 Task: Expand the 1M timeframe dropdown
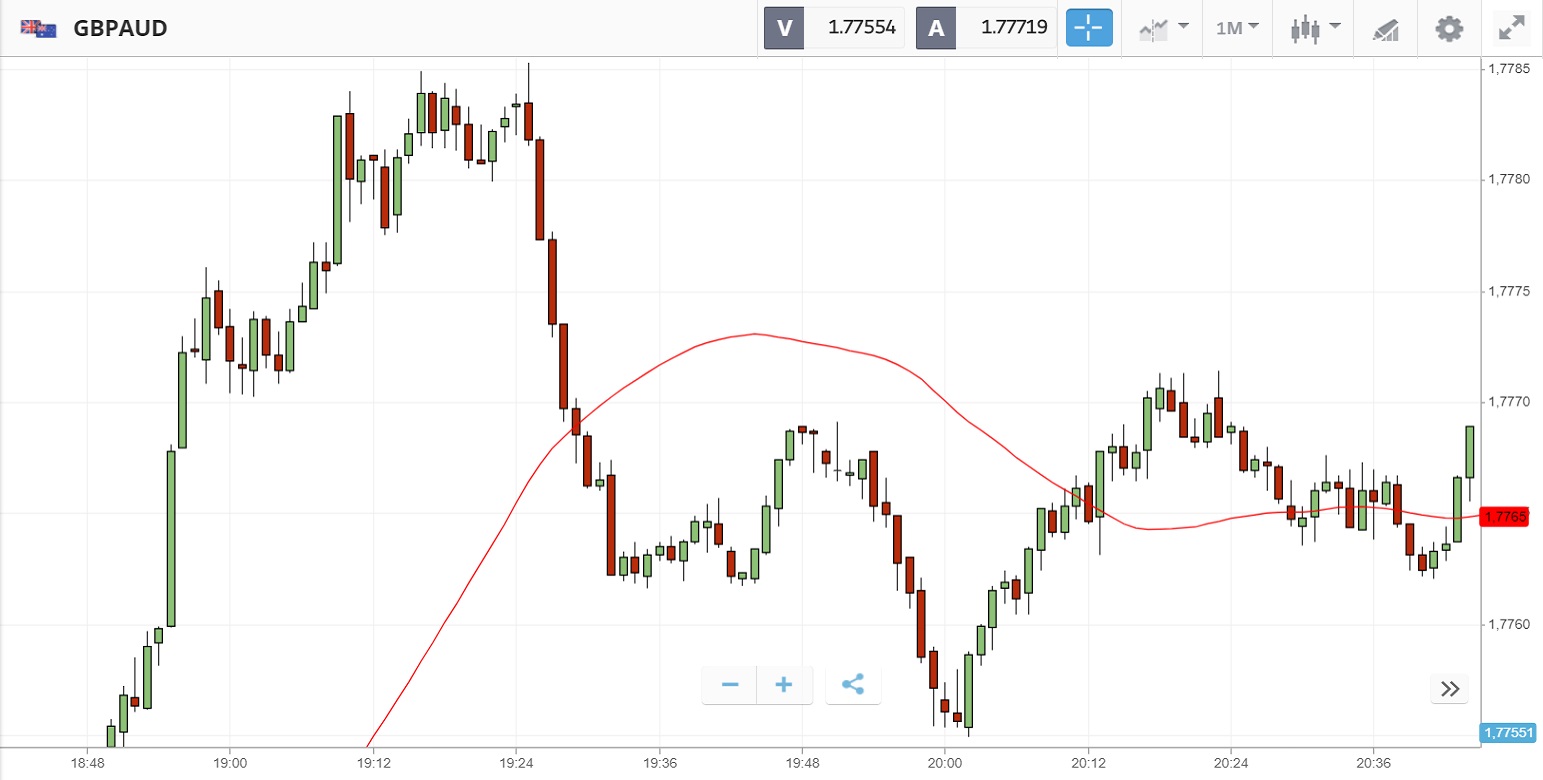click(1236, 28)
